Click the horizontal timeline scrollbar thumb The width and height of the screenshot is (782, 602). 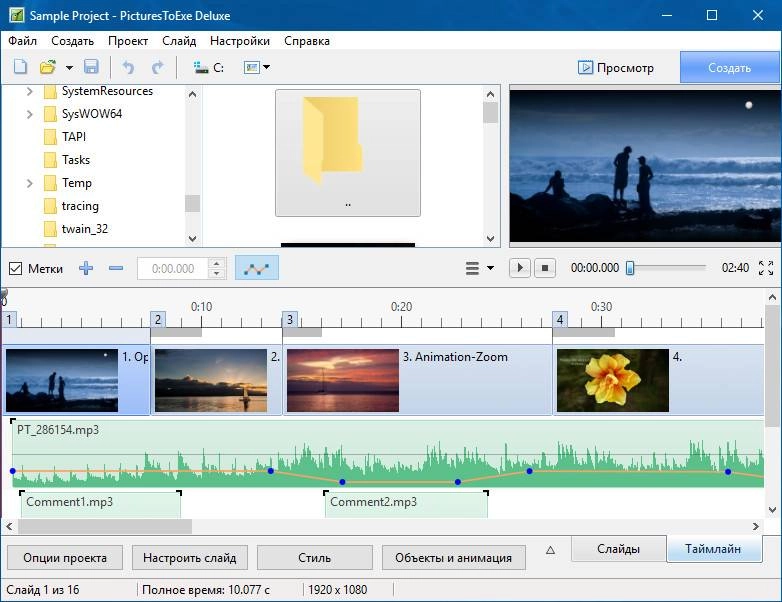tap(105, 526)
